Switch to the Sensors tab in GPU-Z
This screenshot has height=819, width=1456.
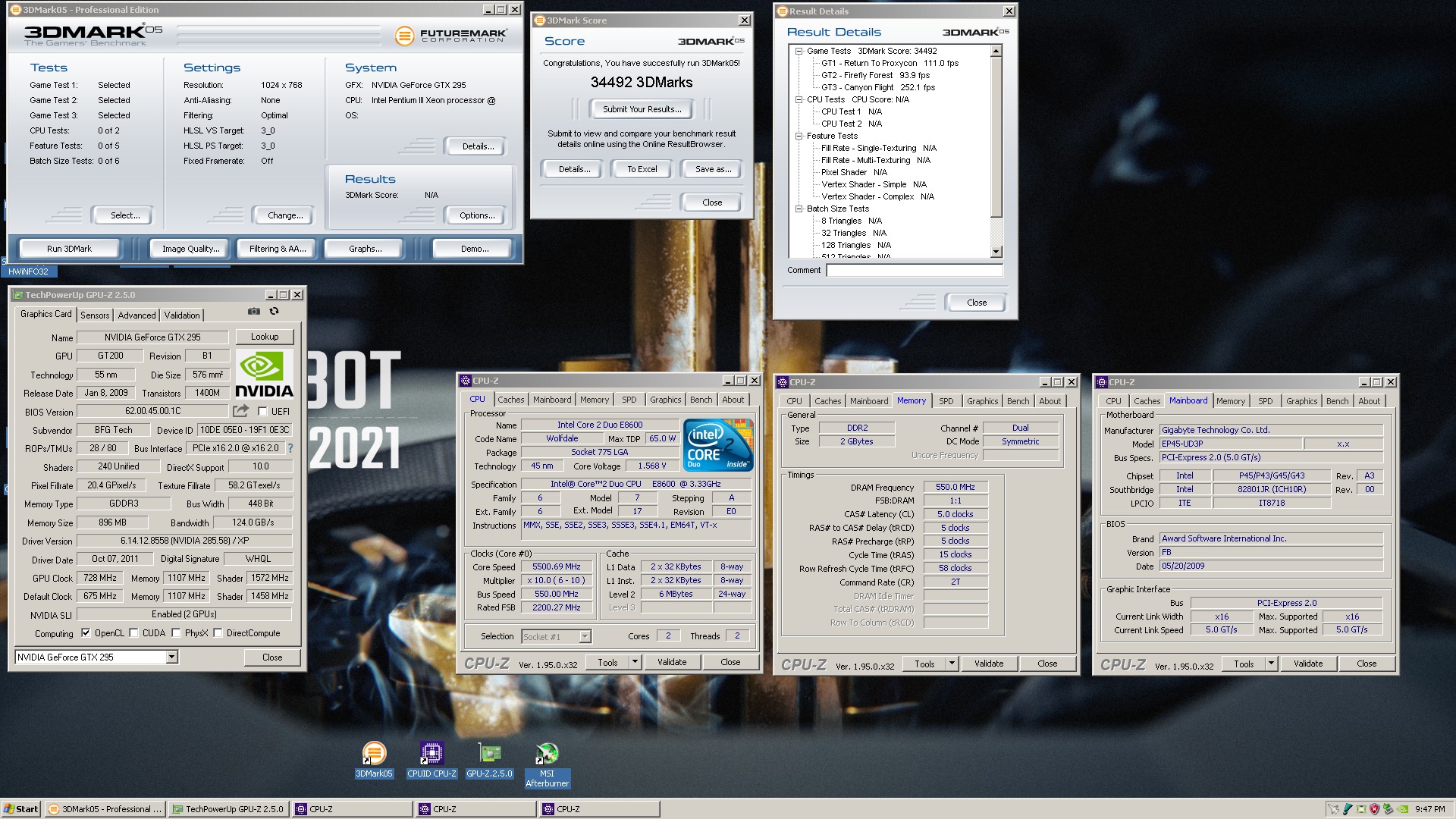pos(95,315)
